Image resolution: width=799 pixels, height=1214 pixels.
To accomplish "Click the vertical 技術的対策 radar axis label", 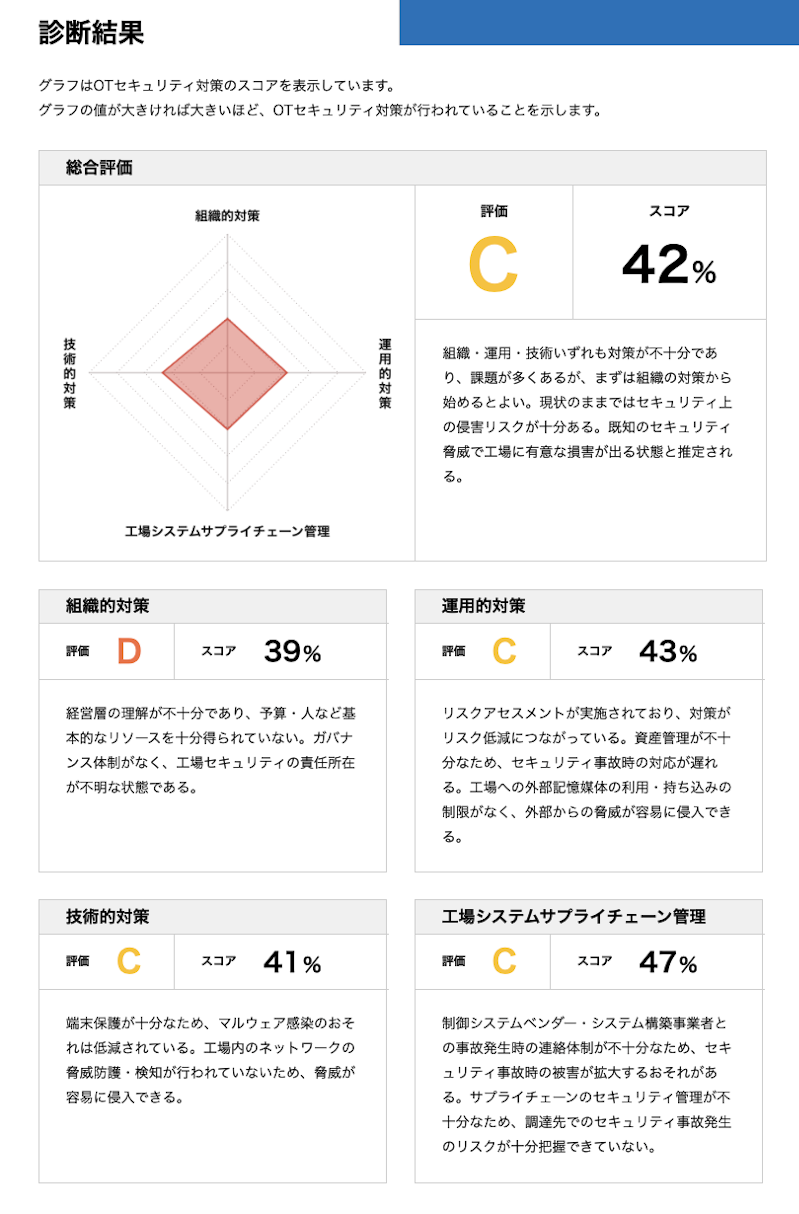I will [69, 373].
